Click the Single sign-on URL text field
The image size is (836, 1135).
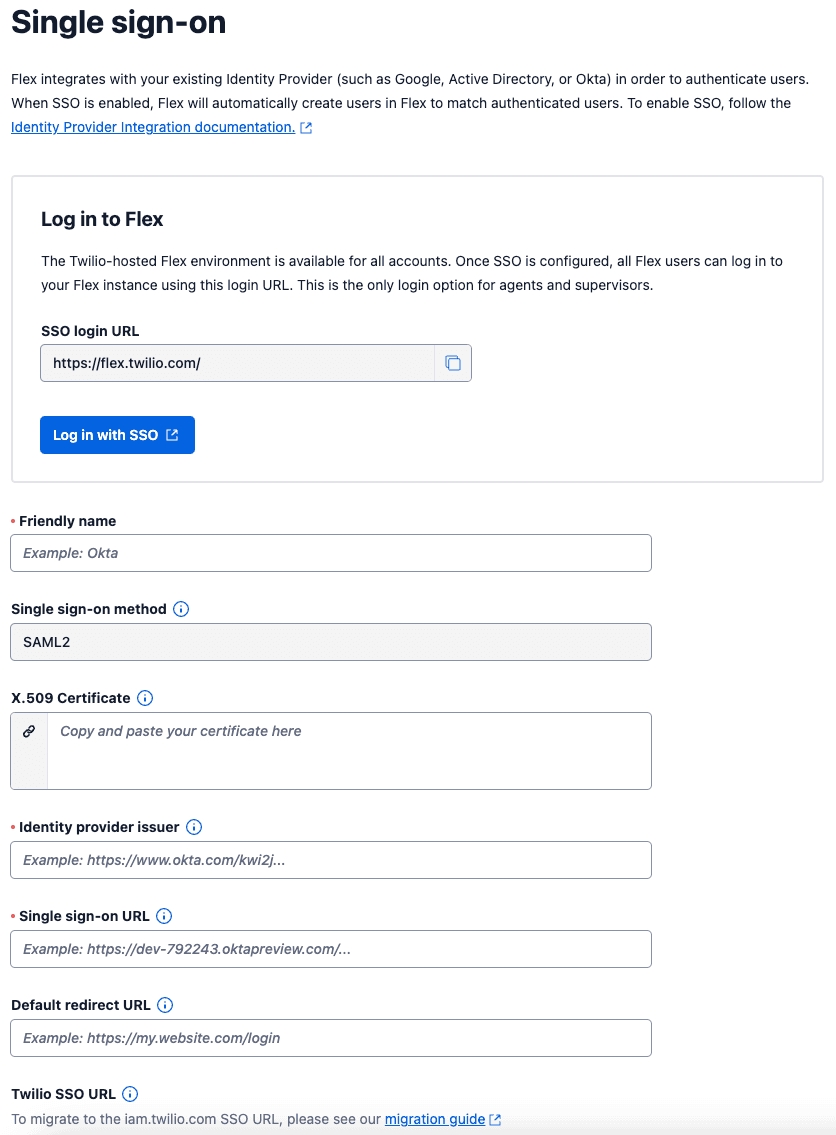[x=331, y=948]
